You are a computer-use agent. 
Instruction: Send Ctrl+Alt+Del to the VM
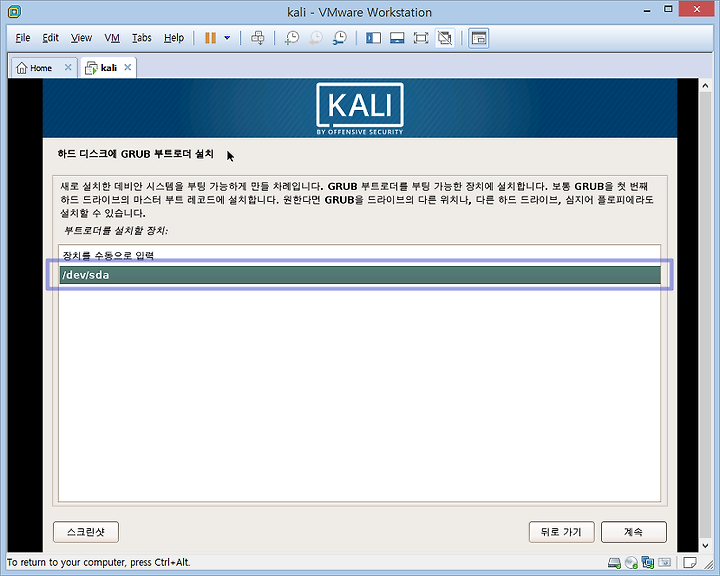pos(258,38)
